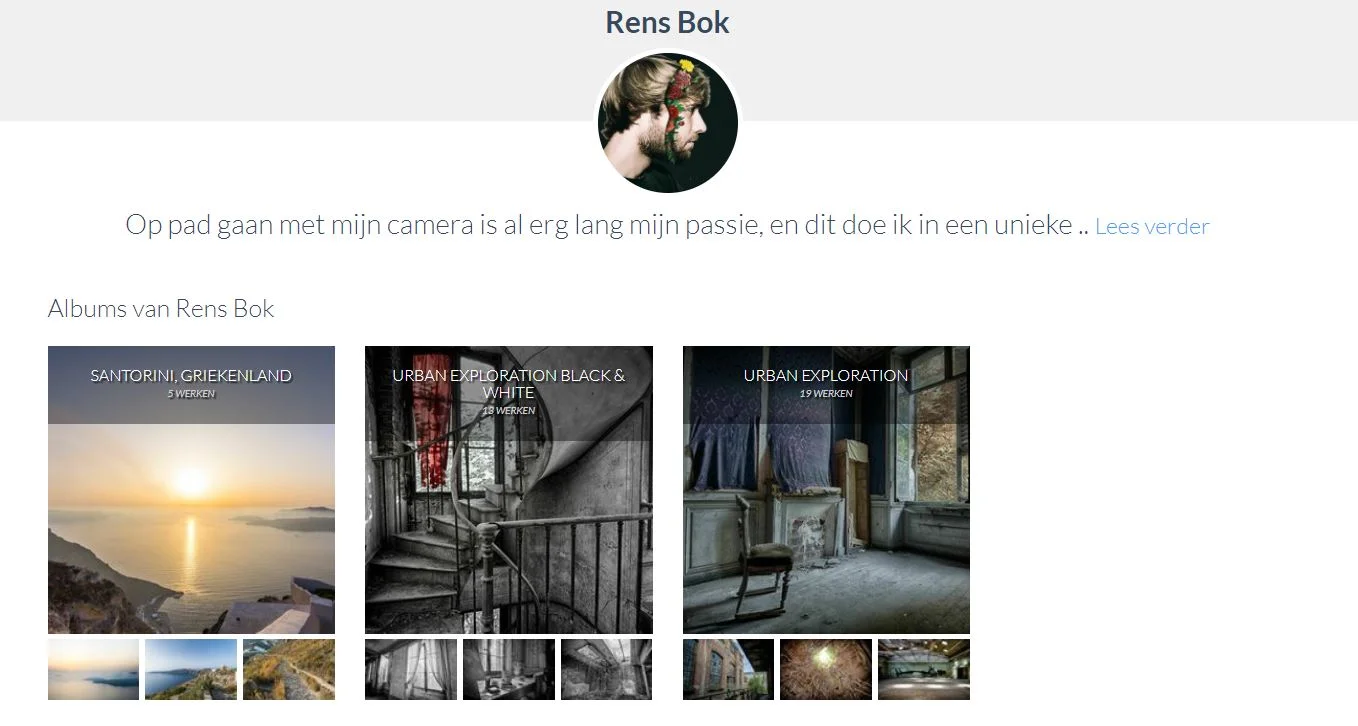The height and width of the screenshot is (726, 1358).
Task: Open the Lees verder link
Action: click(1152, 227)
